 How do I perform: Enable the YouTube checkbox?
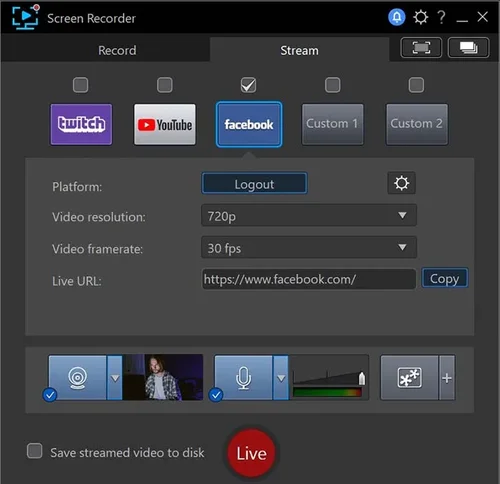(x=165, y=85)
